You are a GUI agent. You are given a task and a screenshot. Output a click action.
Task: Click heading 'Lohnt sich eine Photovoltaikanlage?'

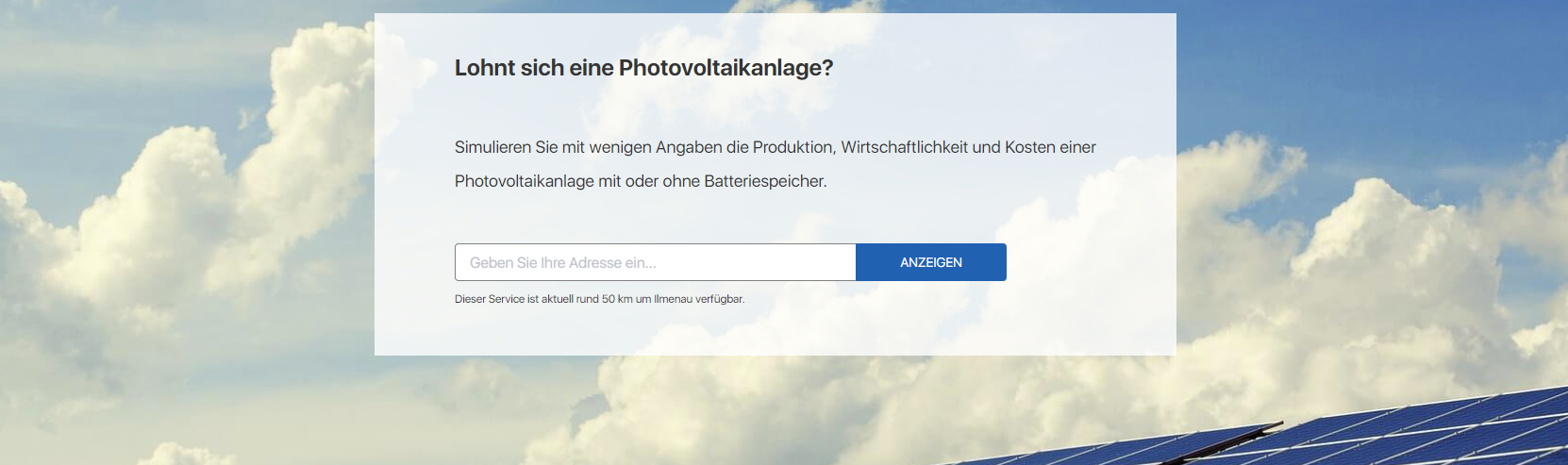click(643, 68)
